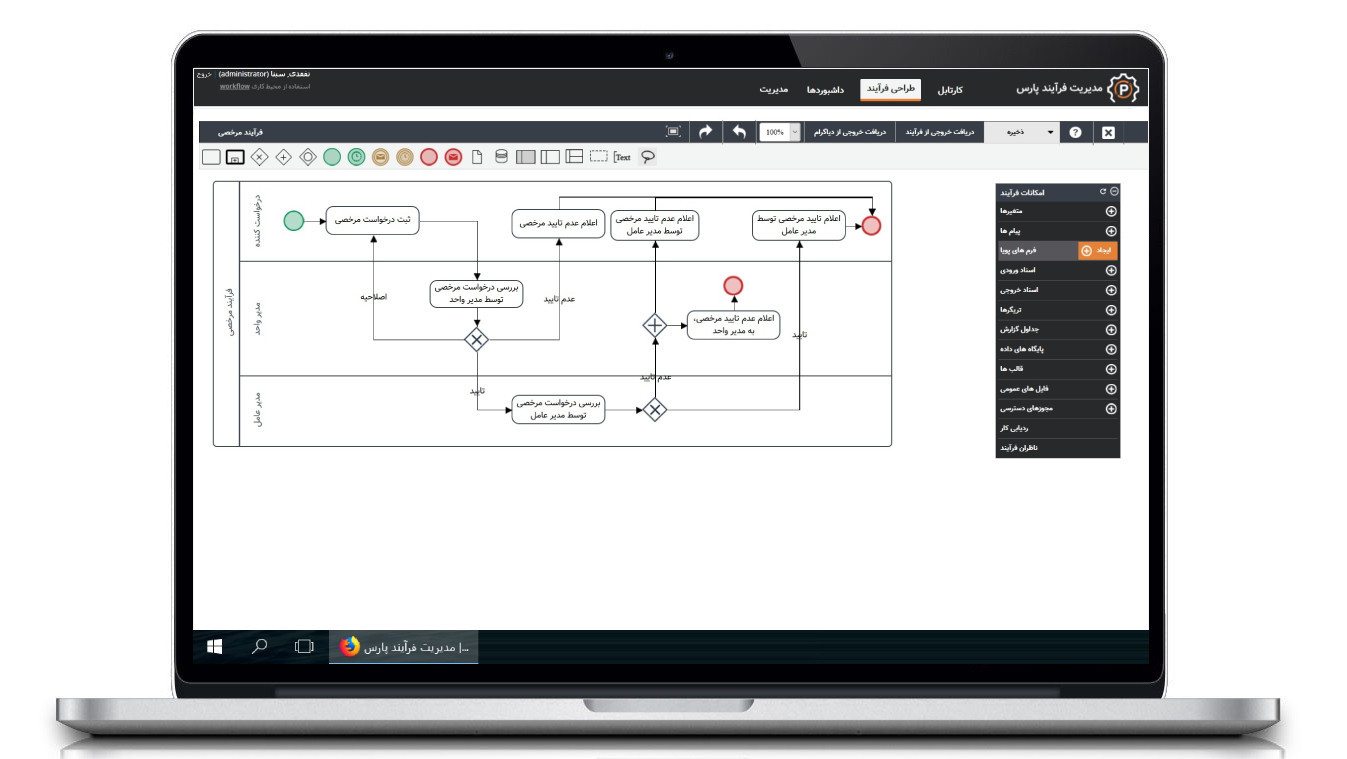Click the مدیریت فرآیند پارس gear logo
This screenshot has height=759, width=1347.
point(1125,89)
